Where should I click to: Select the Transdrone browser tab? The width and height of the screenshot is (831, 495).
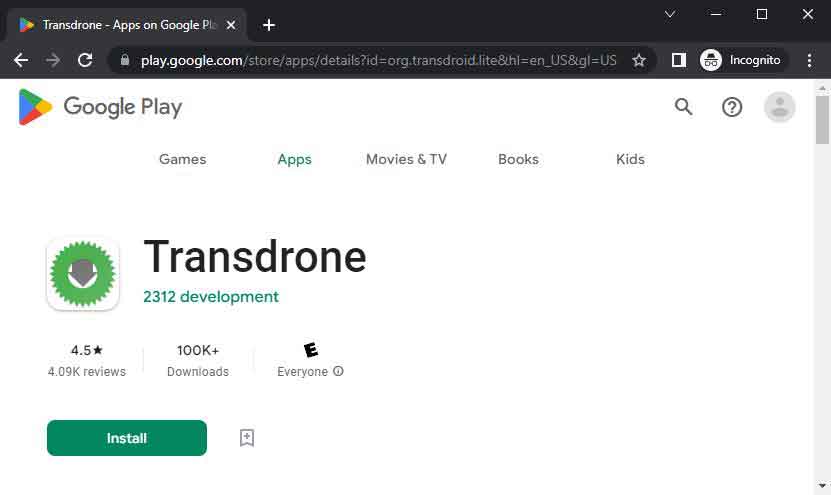[x=126, y=25]
